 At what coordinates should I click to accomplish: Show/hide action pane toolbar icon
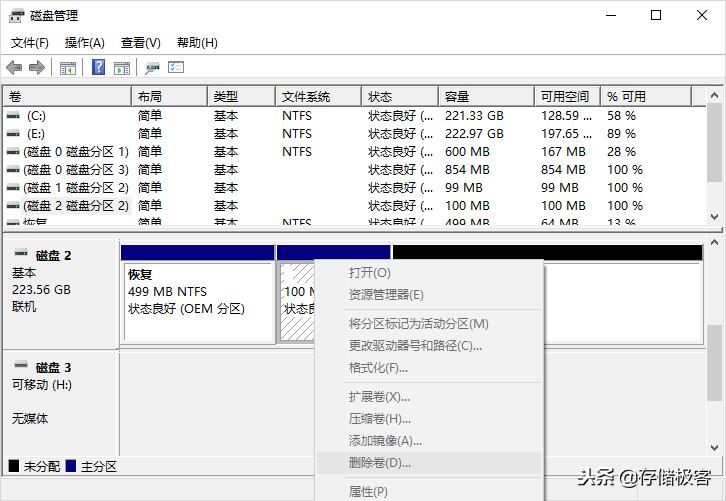(x=122, y=68)
